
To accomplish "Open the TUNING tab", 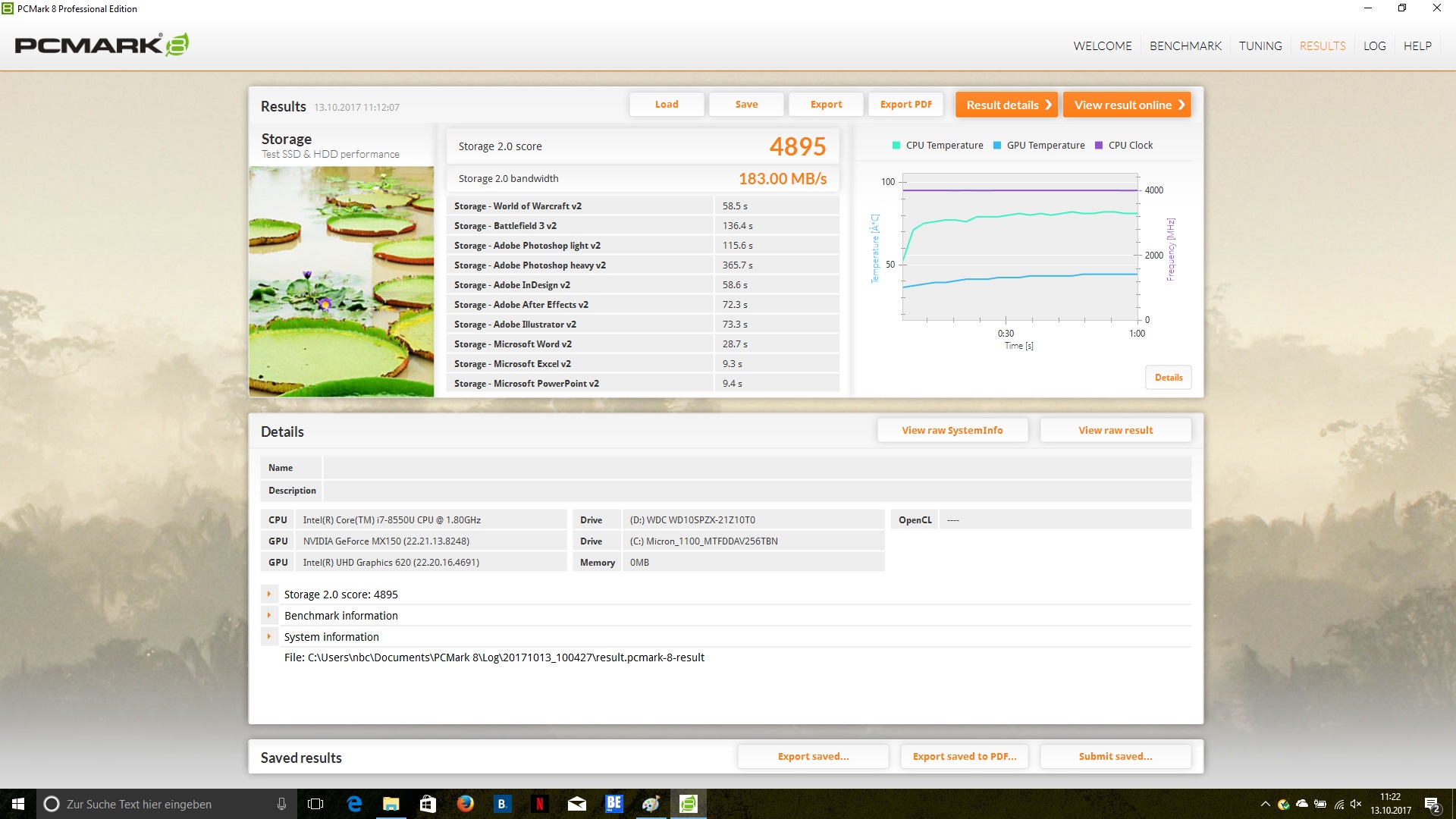I will click(1260, 45).
